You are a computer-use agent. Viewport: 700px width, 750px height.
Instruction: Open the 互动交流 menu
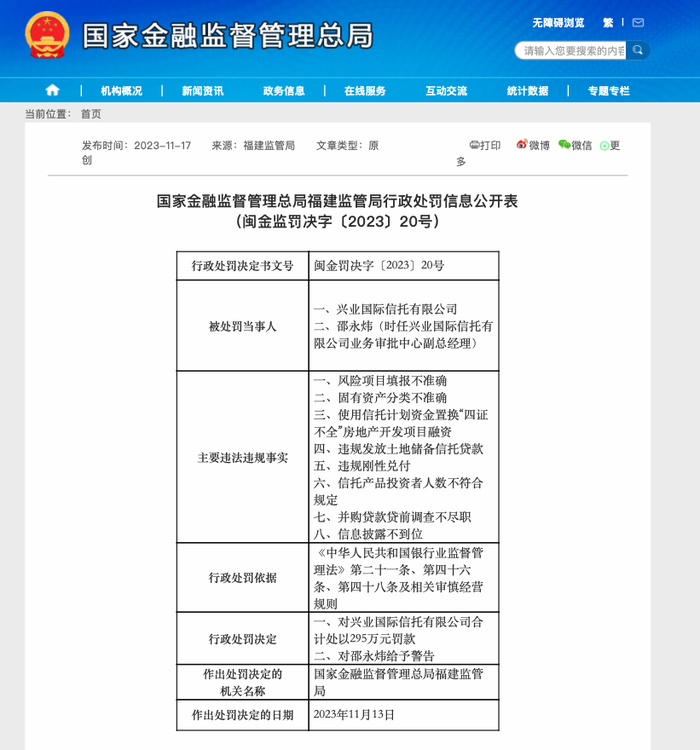[x=446, y=90]
